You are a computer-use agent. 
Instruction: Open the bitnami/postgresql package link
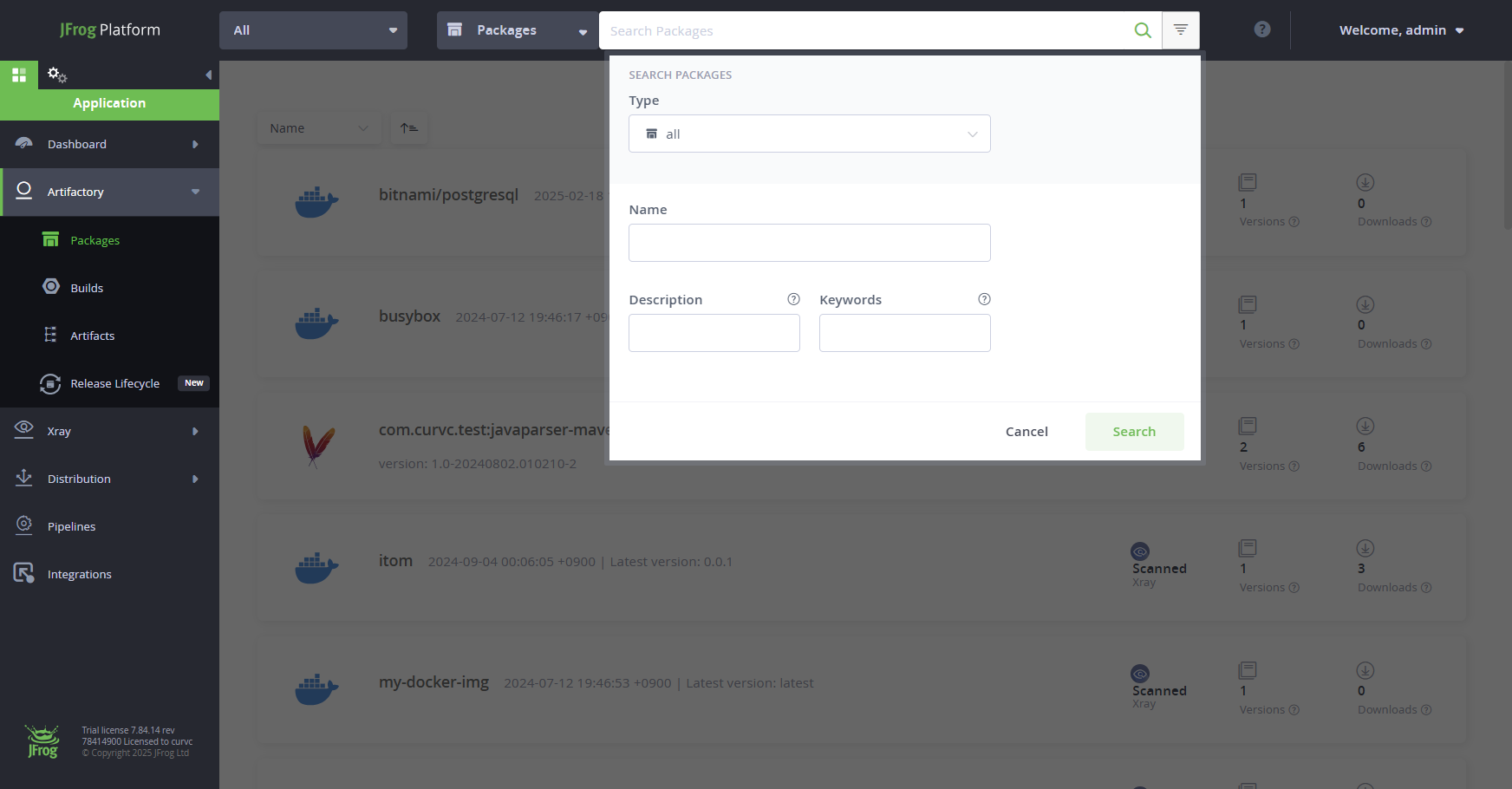tap(448, 195)
